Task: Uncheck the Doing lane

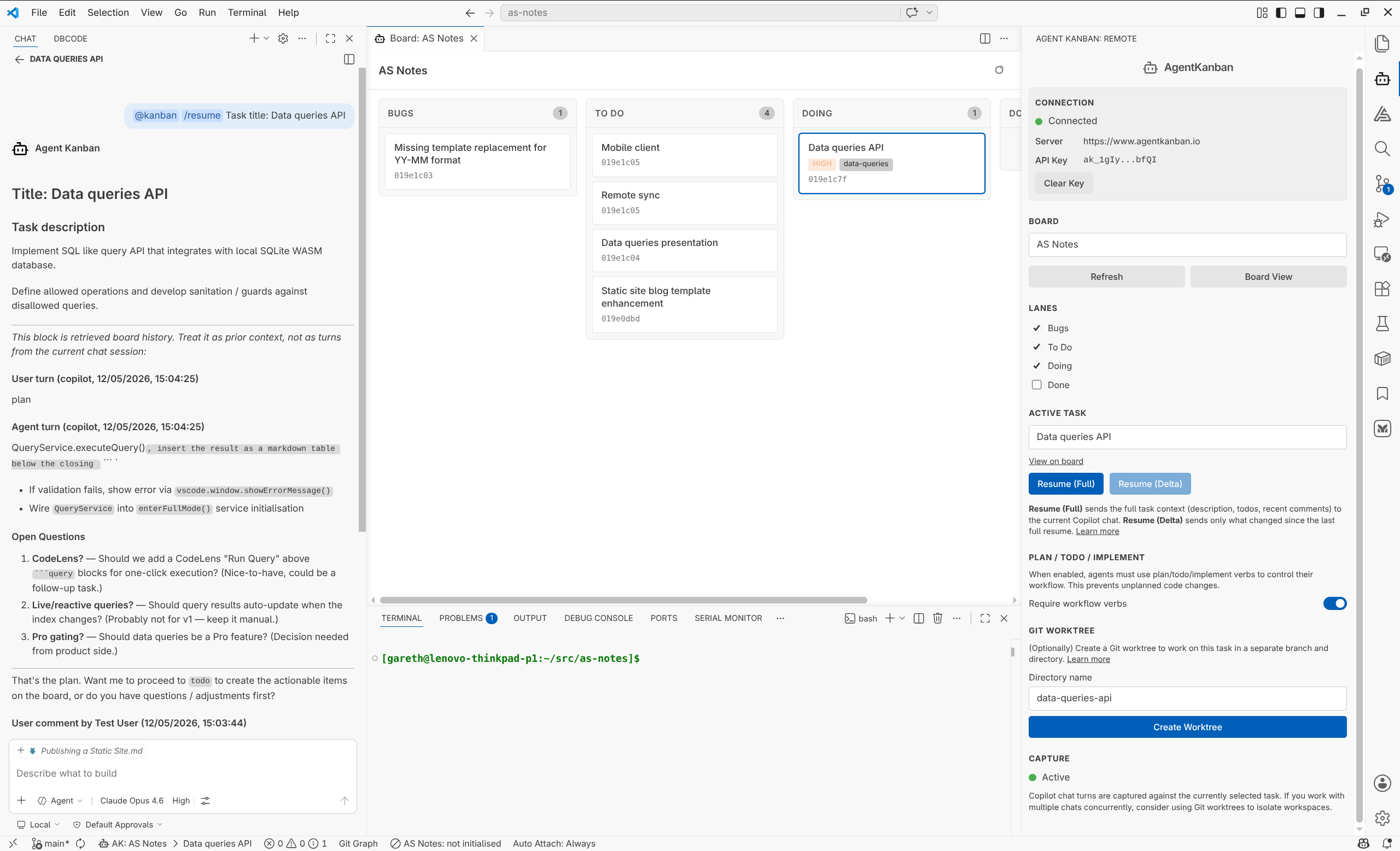Action: pos(1036,366)
